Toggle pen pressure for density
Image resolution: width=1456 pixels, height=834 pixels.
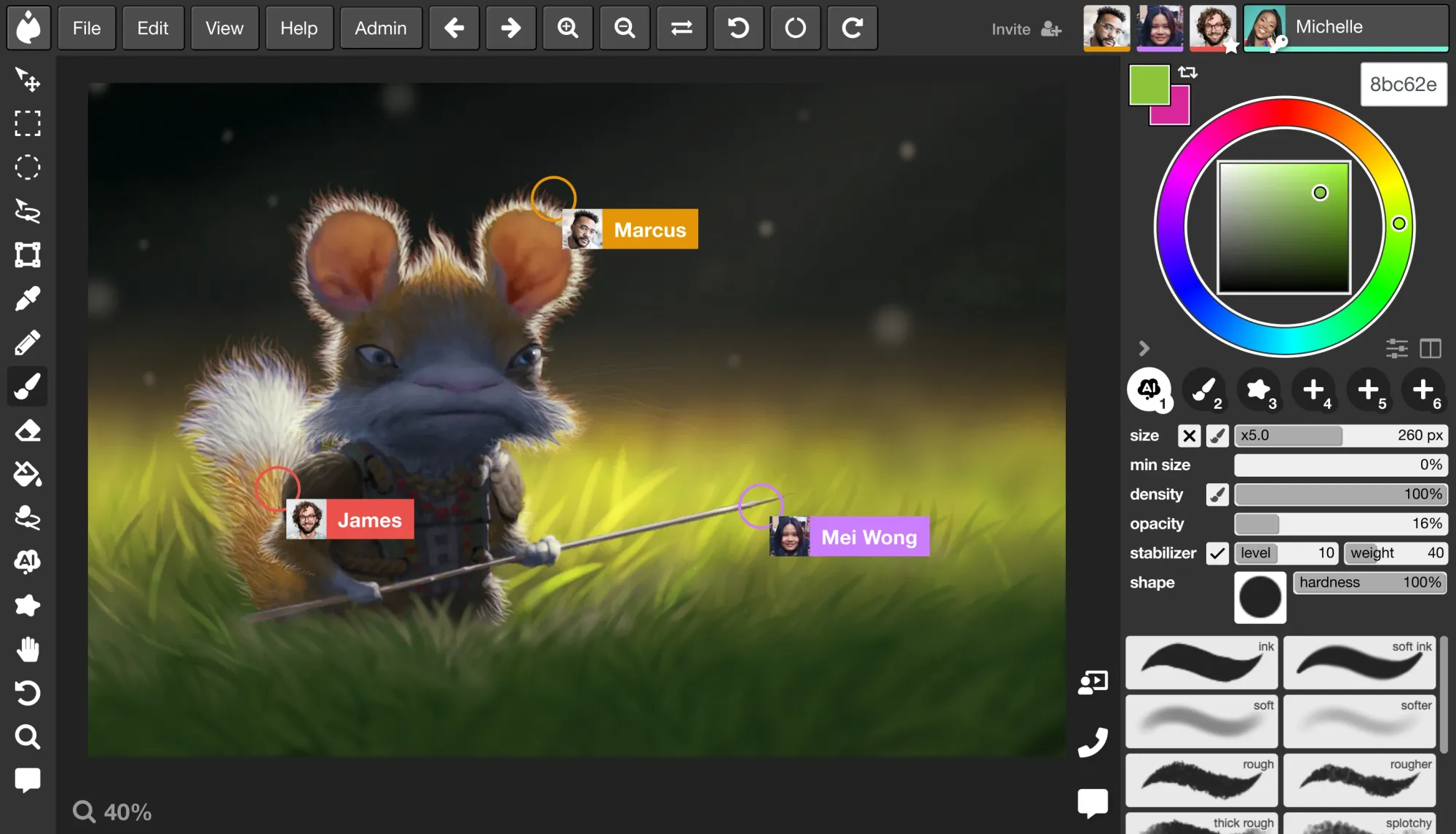pos(1217,494)
